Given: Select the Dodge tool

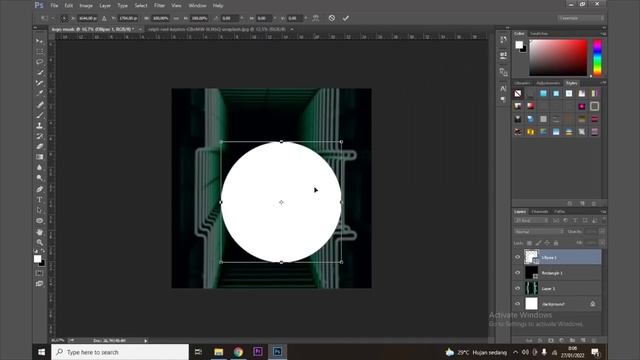Looking at the screenshot, I should [39, 178].
